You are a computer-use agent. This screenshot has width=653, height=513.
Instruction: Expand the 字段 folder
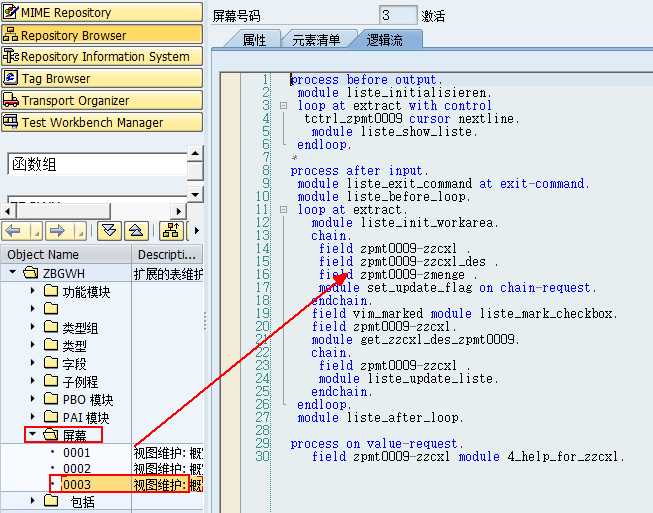tap(33, 363)
